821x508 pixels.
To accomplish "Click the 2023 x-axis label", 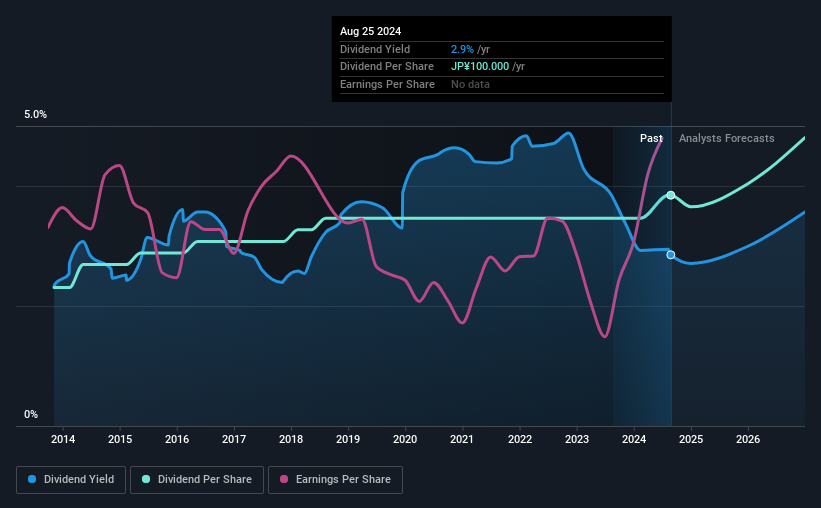I will coord(577,439).
